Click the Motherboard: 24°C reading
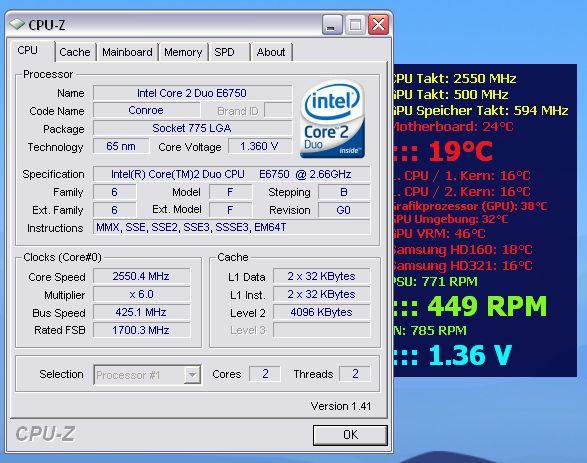587x463 pixels. [x=453, y=127]
